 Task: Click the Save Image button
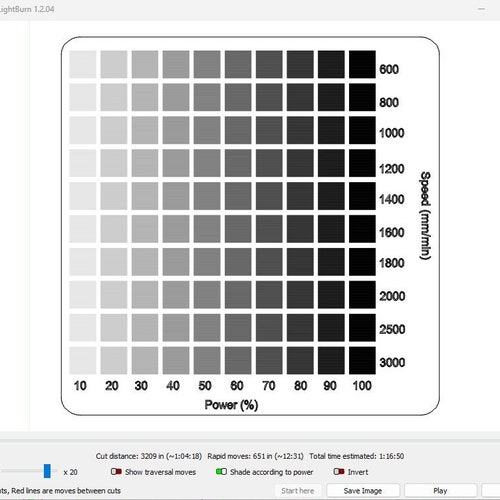[x=363, y=491]
